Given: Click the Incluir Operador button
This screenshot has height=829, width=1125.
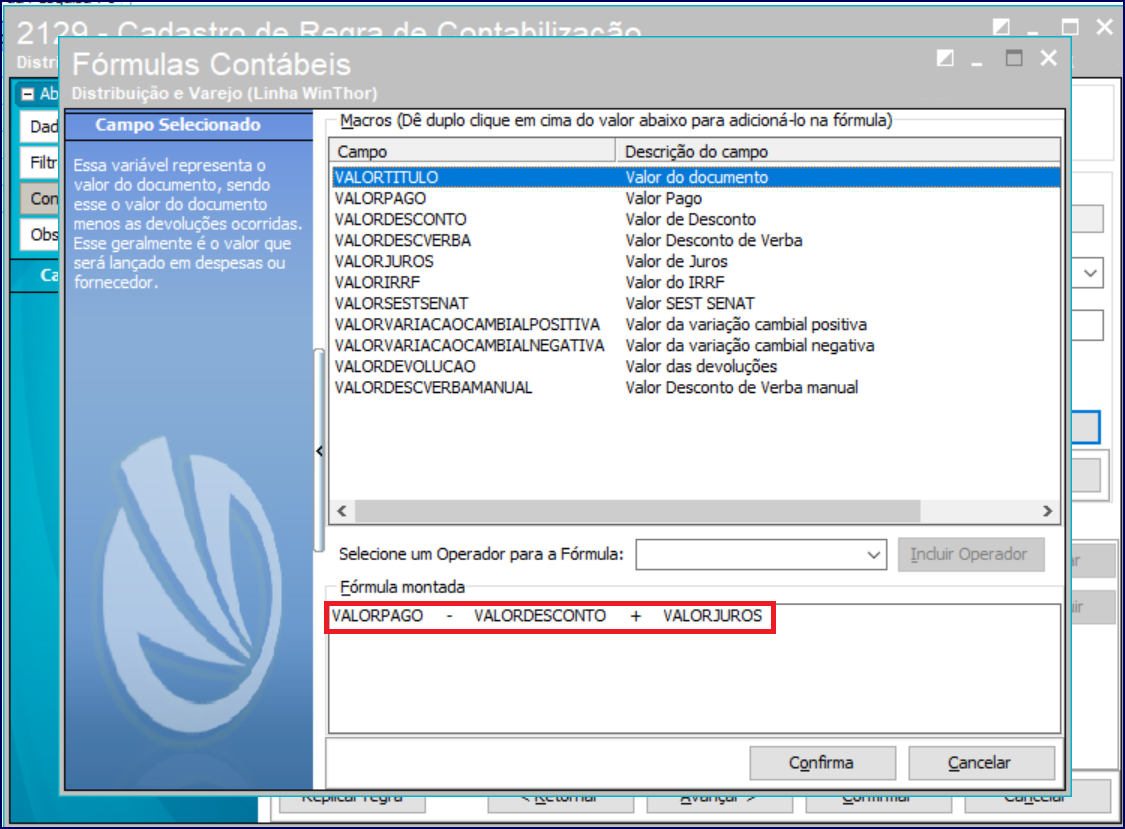Looking at the screenshot, I should (x=970, y=555).
